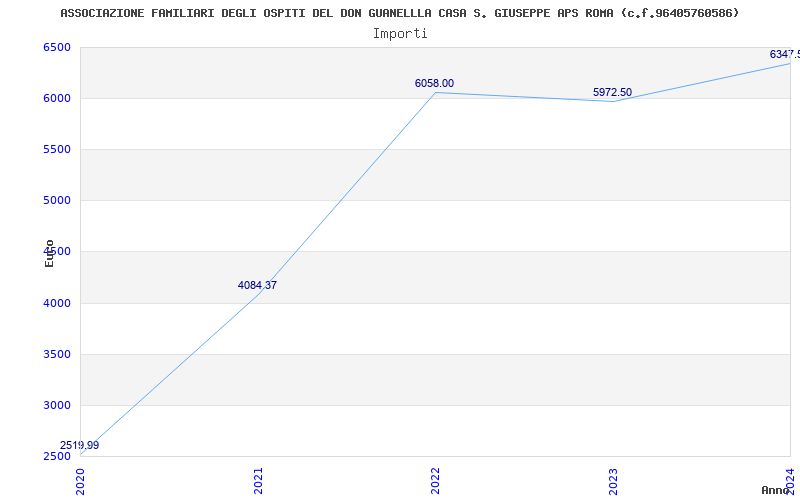
Task: Click the 2519.99 data label
Action: coord(80,445)
